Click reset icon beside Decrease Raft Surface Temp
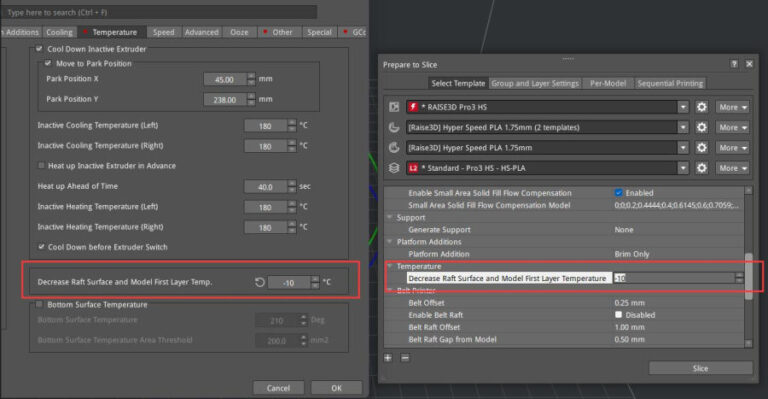Image resolution: width=768 pixels, height=399 pixels. tap(260, 282)
